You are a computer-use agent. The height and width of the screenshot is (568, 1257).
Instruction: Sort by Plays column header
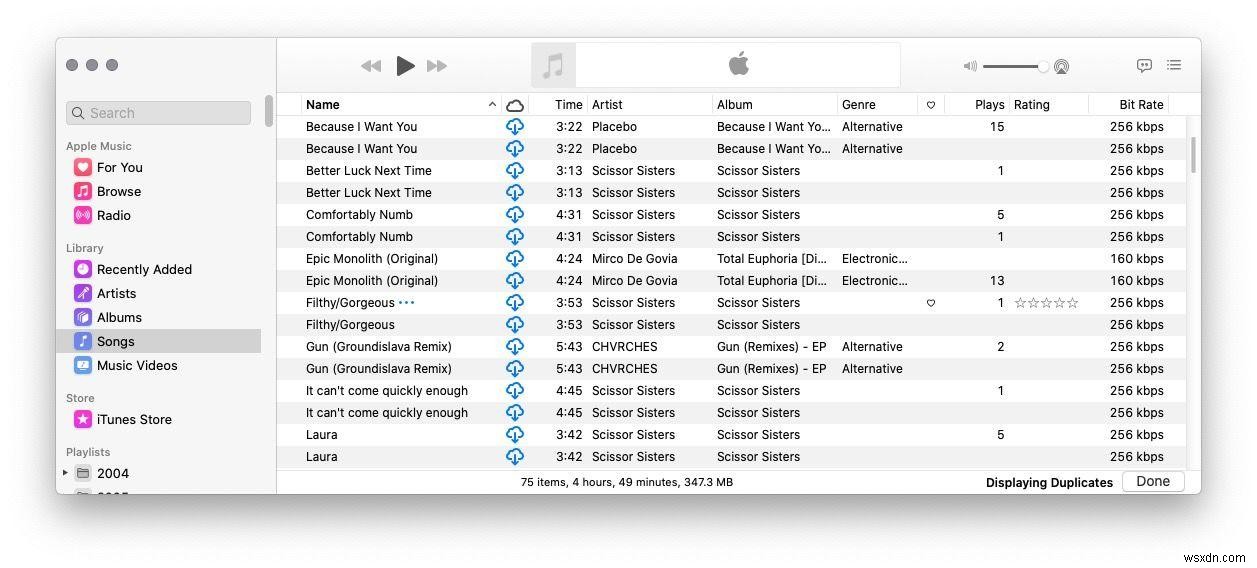[x=977, y=104]
